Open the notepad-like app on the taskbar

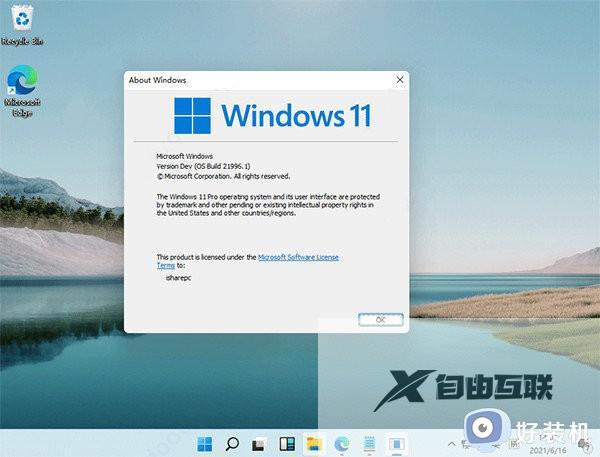[x=369, y=444]
